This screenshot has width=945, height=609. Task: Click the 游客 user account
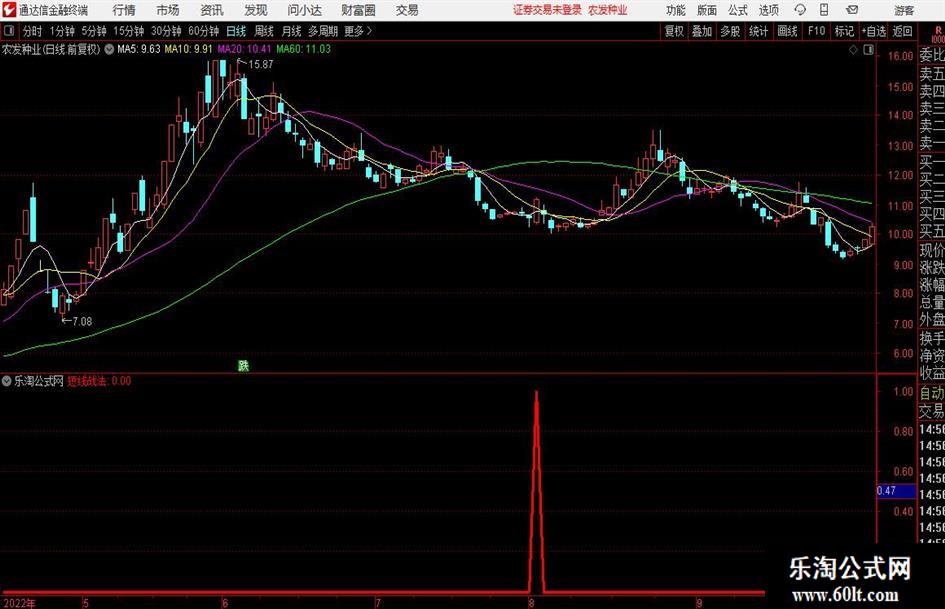[904, 10]
